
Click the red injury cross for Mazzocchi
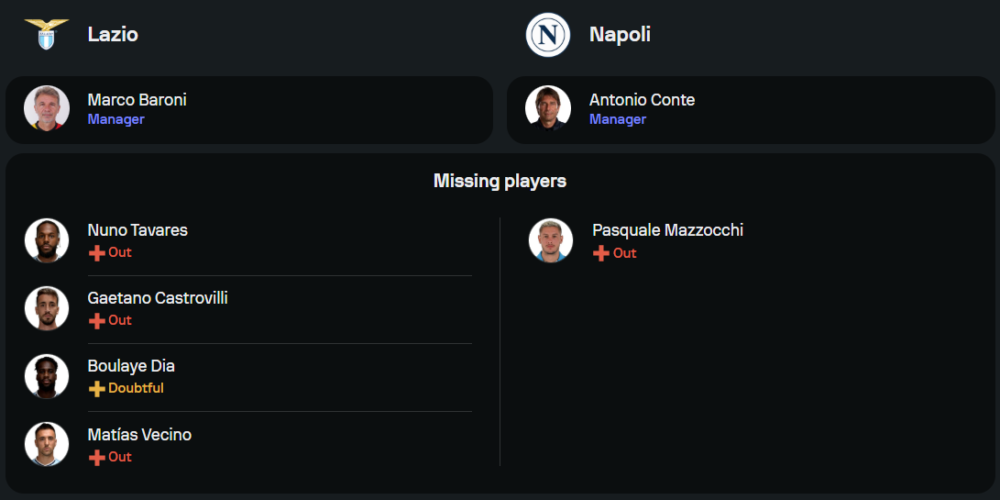pos(601,254)
